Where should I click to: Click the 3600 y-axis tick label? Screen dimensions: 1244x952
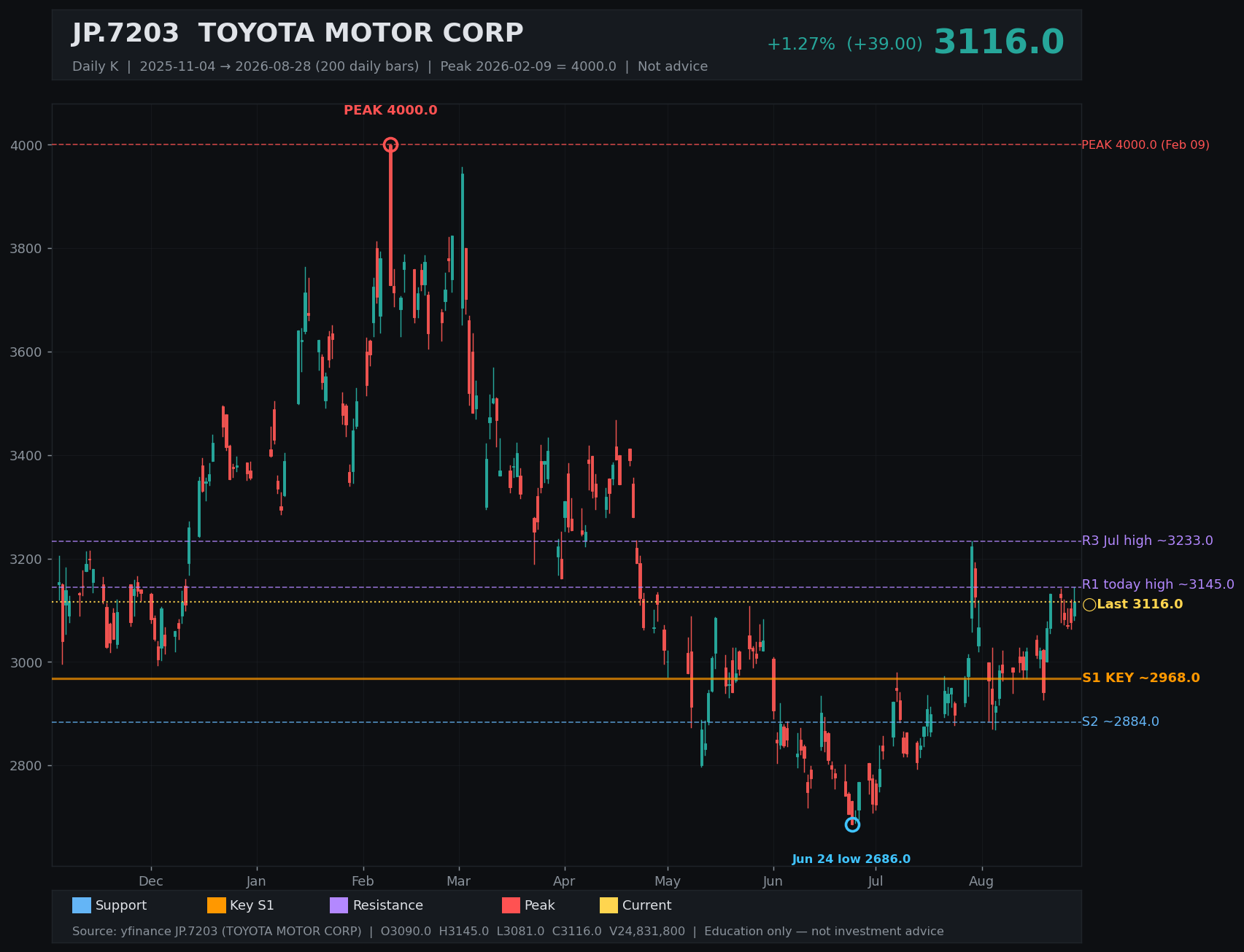[26, 352]
